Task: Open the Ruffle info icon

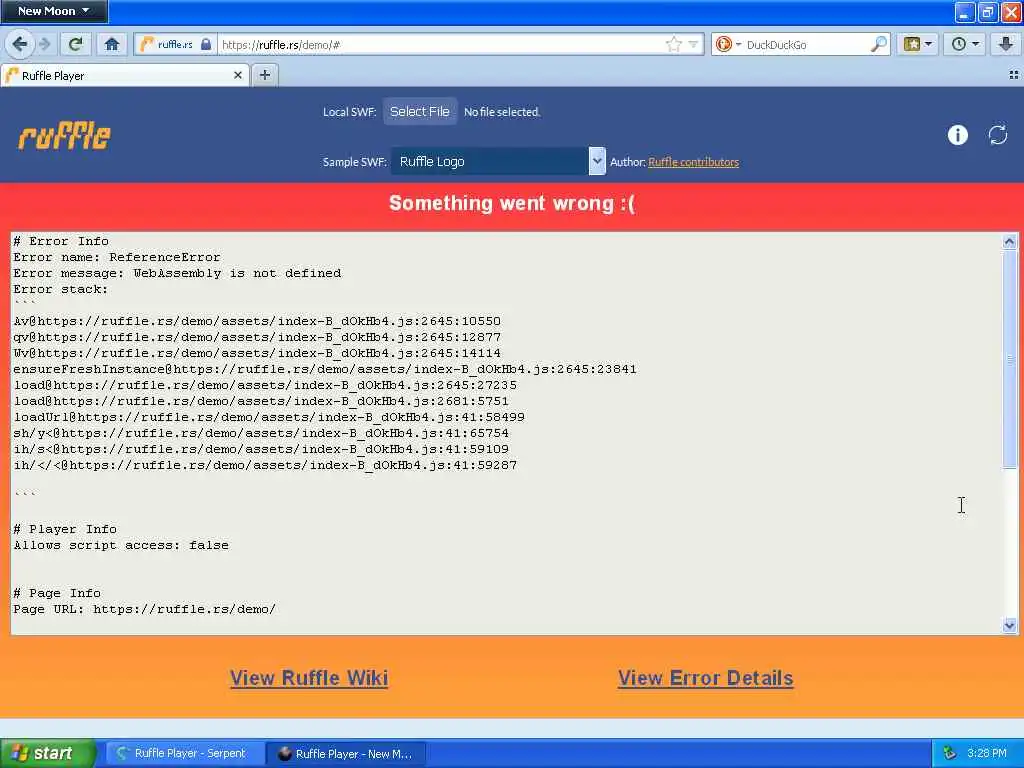Action: click(x=957, y=135)
